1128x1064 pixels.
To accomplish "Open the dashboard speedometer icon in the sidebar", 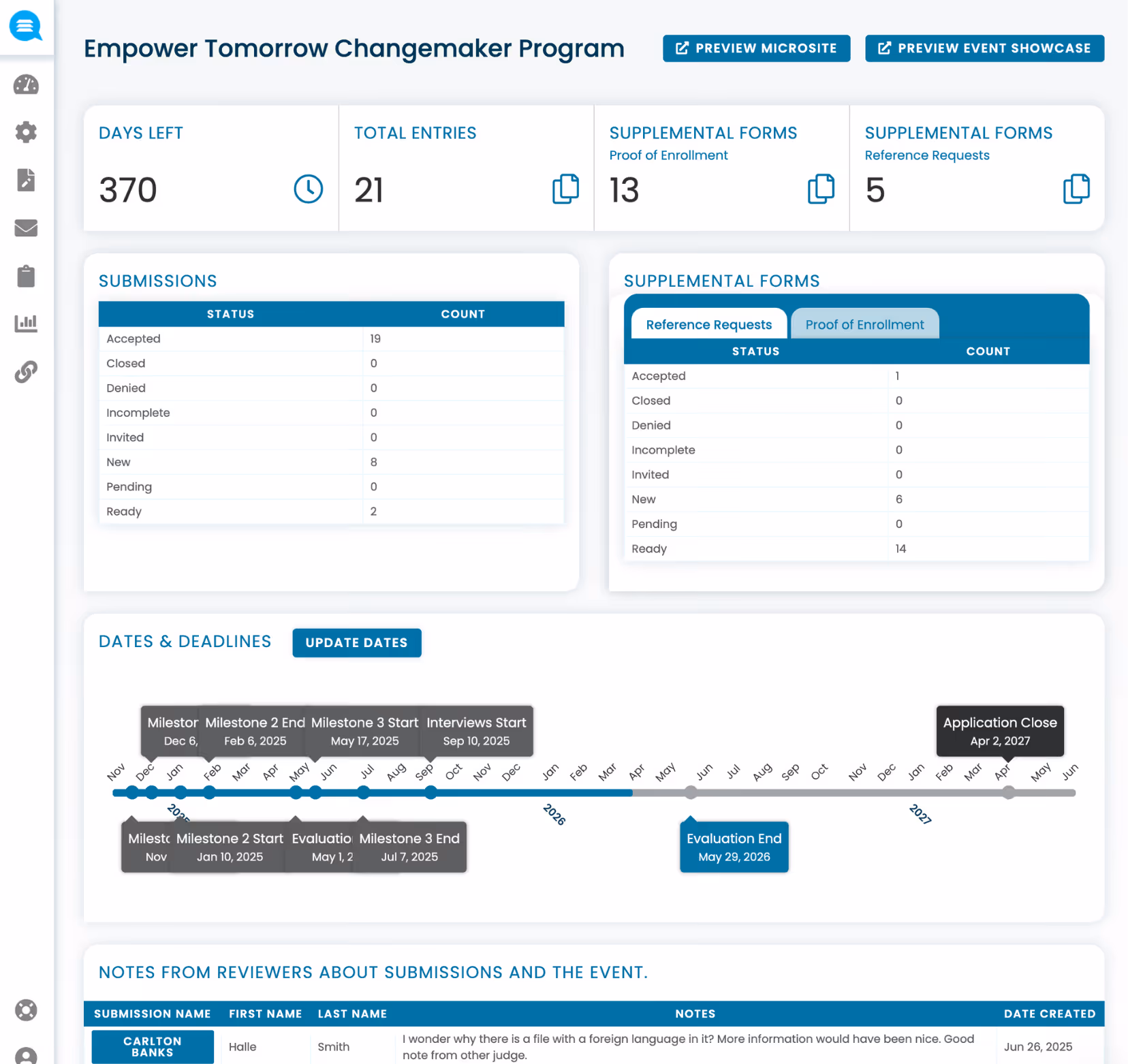I will tap(26, 84).
